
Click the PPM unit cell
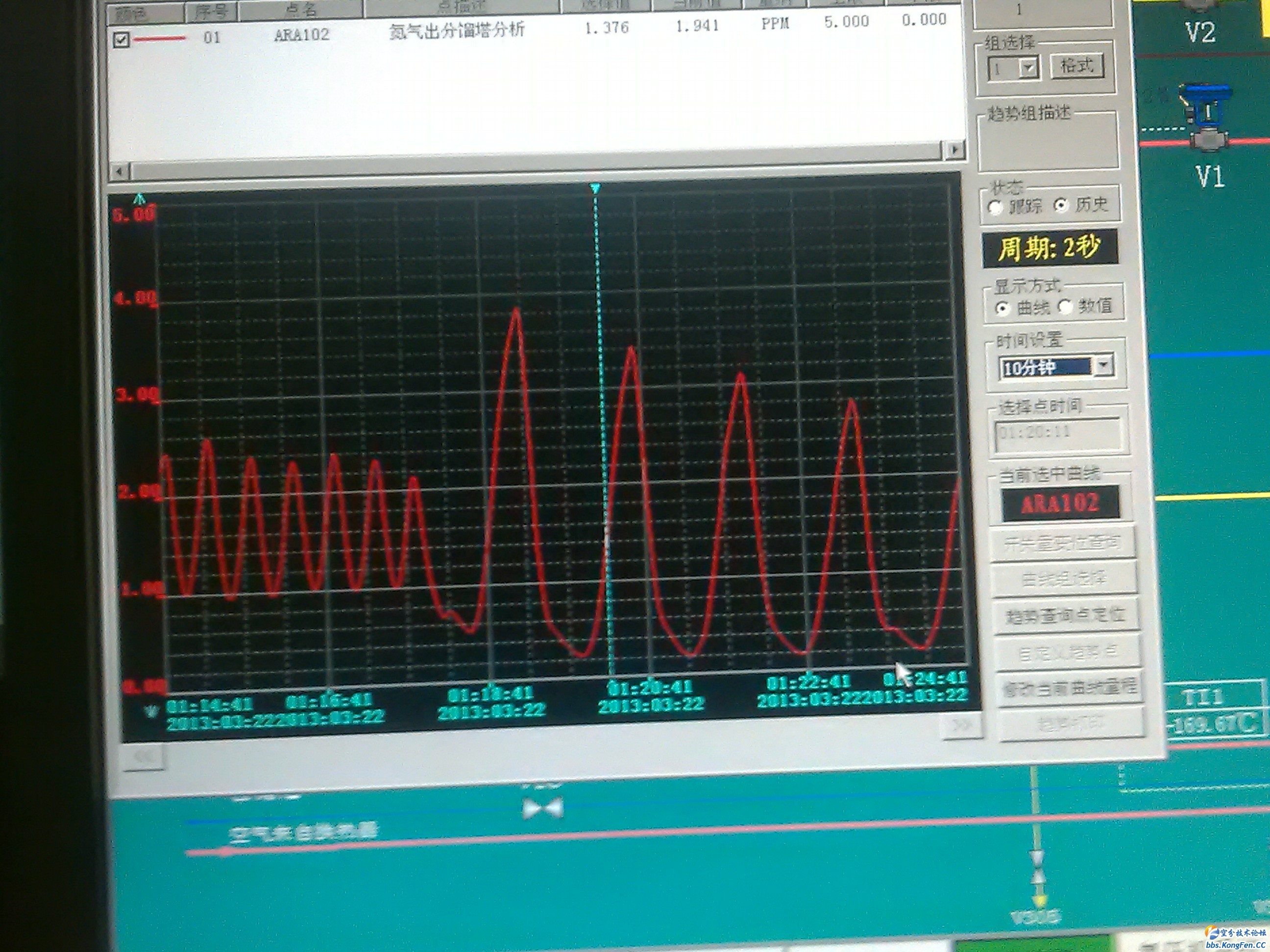point(775,24)
